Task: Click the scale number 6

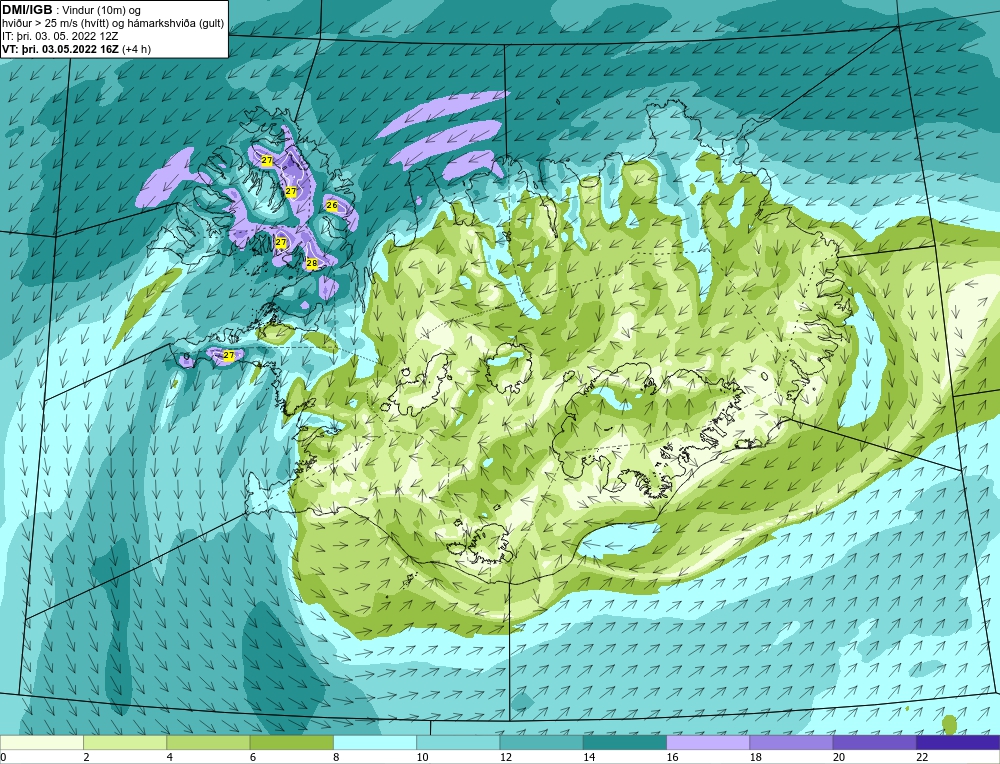Action: (253, 757)
